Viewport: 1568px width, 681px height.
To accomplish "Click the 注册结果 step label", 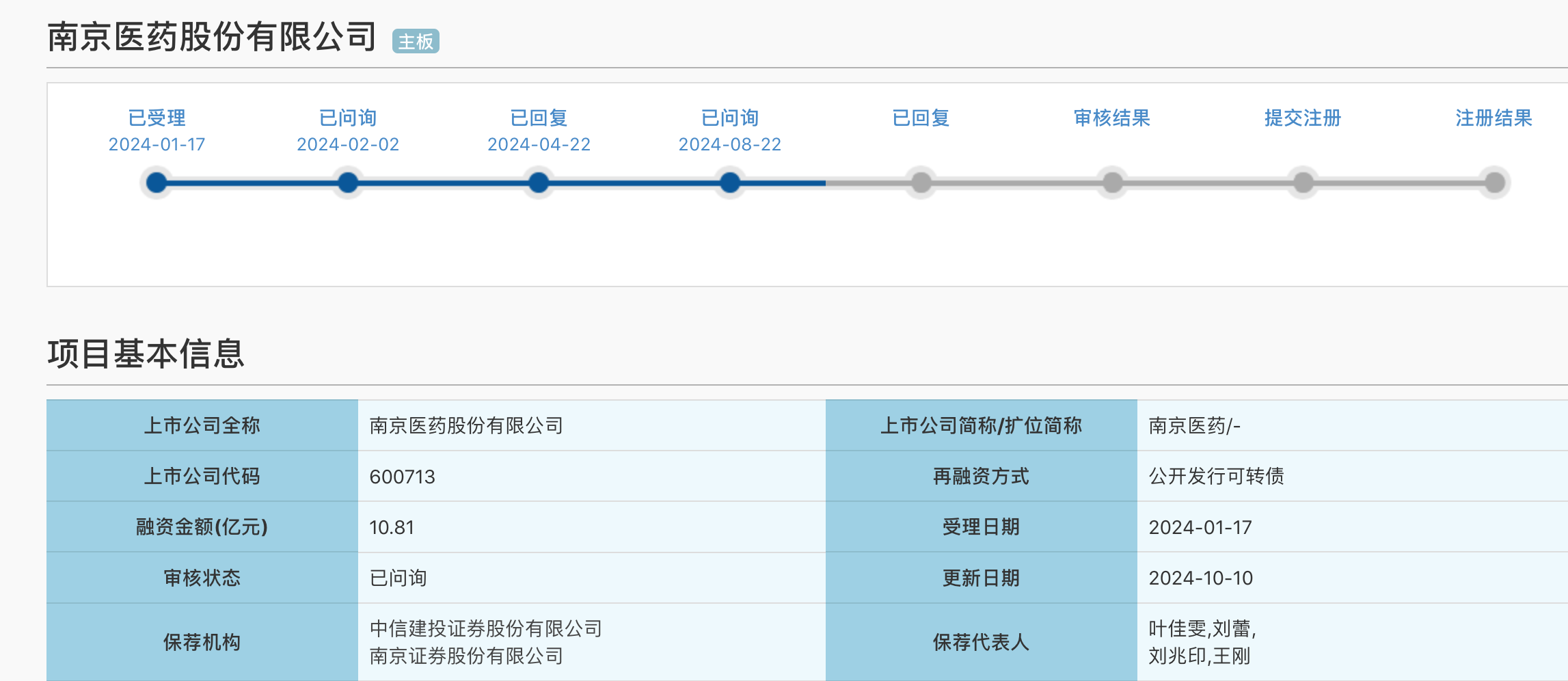I will tap(1494, 118).
